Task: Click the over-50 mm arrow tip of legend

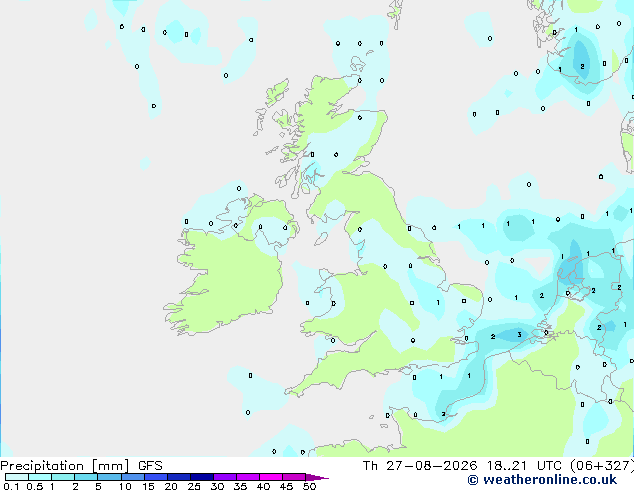Action: tap(317, 477)
